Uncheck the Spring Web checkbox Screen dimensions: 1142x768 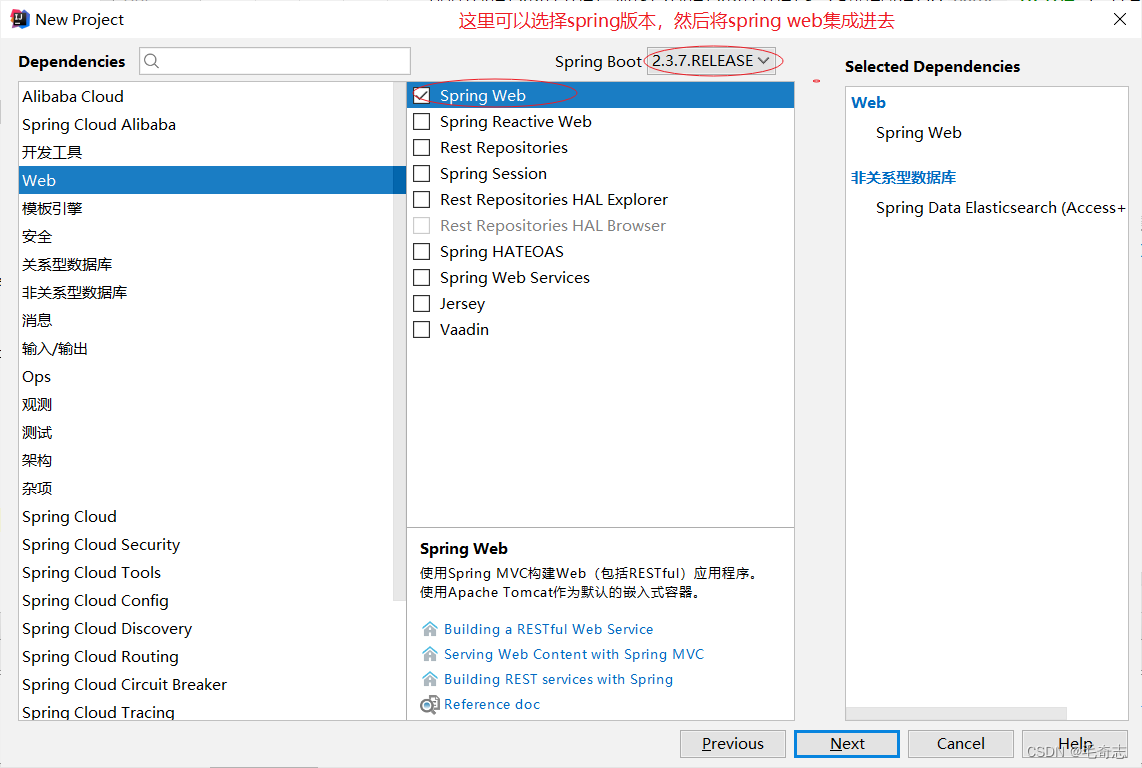(x=422, y=95)
